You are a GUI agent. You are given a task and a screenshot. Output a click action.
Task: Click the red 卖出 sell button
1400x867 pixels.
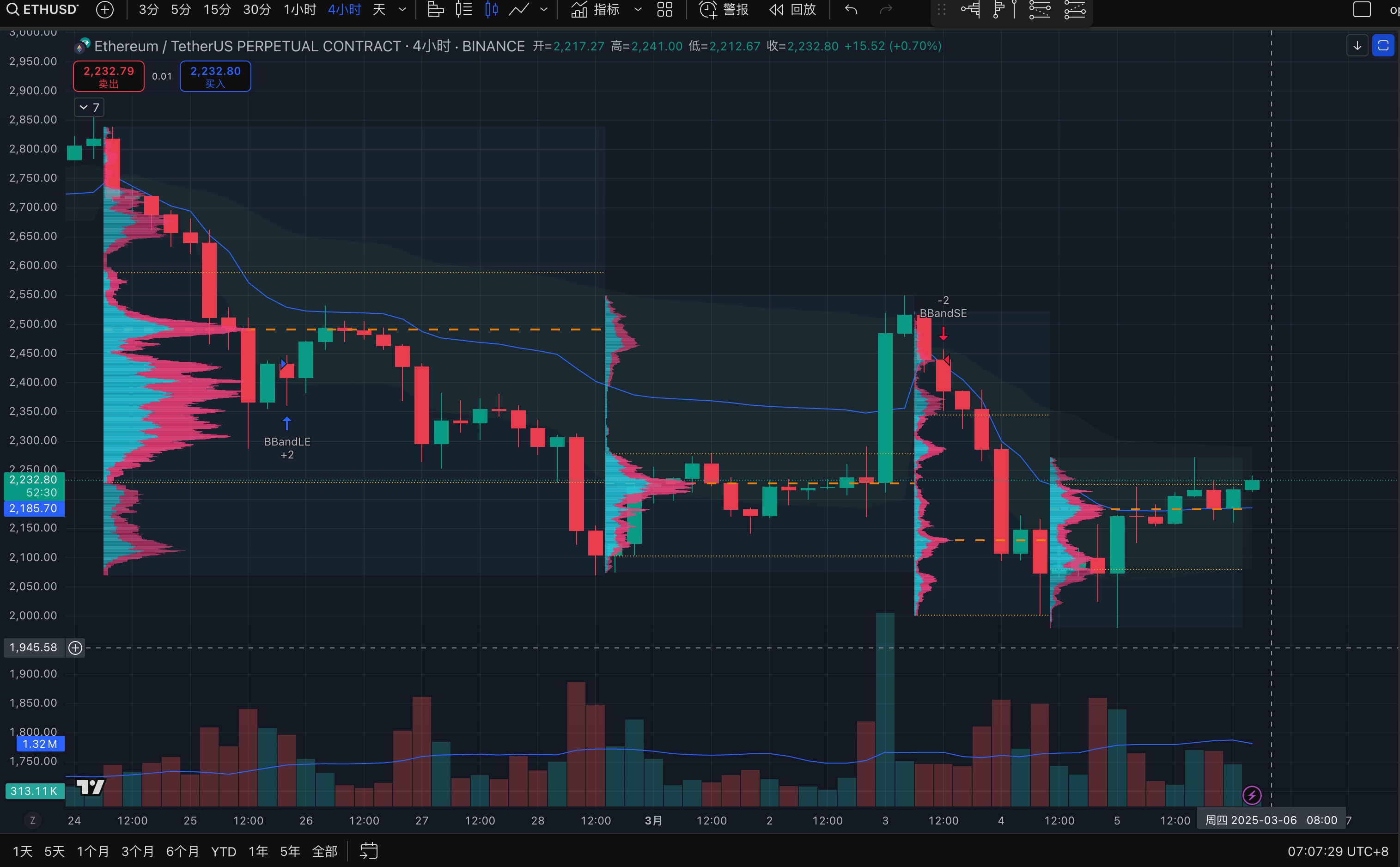pyautogui.click(x=109, y=76)
